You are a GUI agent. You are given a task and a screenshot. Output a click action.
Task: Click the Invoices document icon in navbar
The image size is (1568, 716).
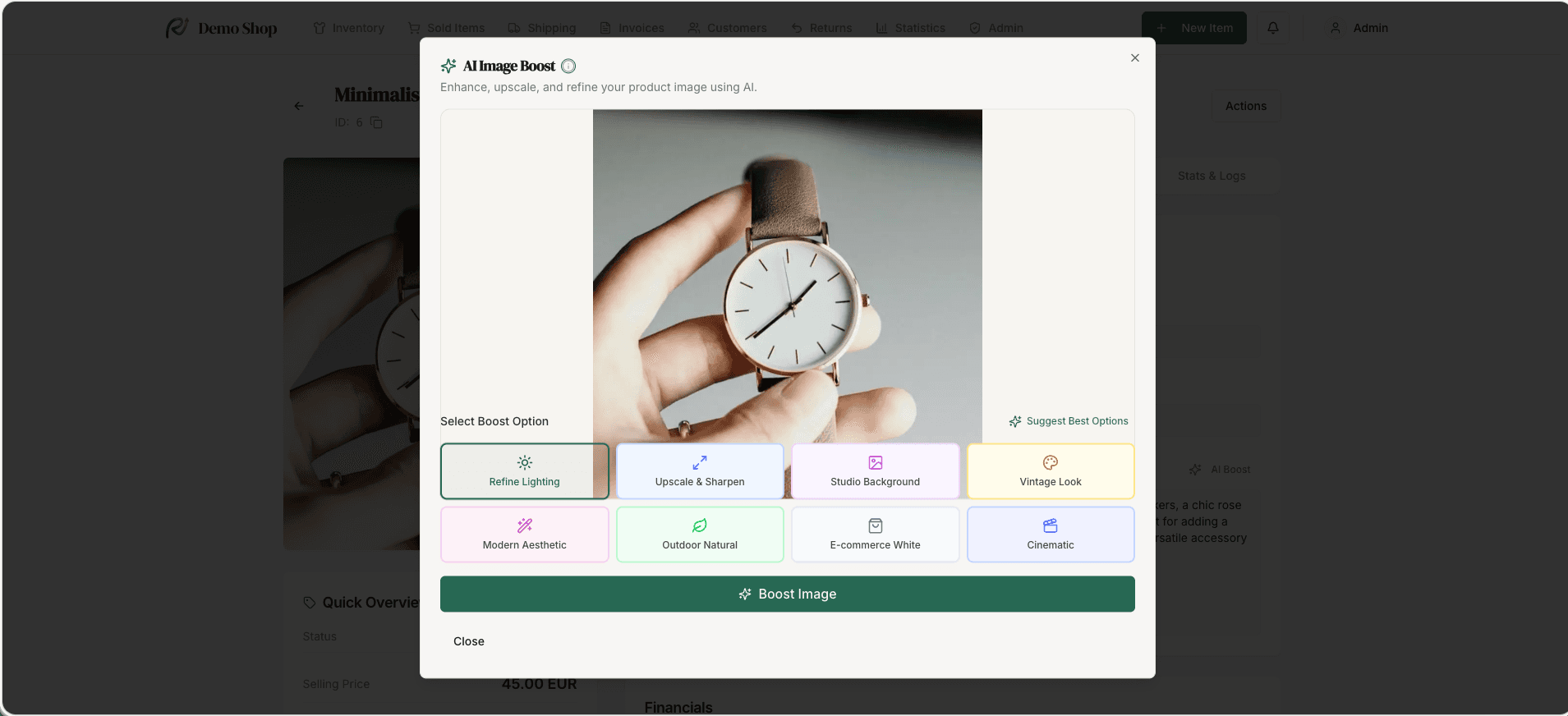coord(605,28)
